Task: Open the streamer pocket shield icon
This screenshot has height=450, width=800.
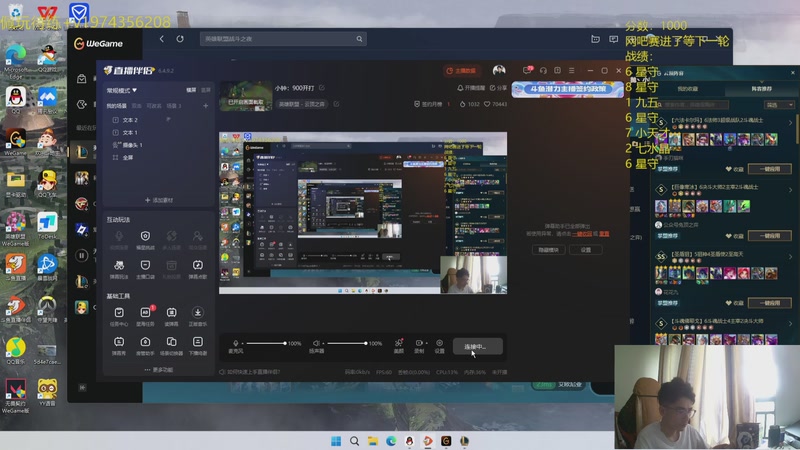Action: (145, 265)
